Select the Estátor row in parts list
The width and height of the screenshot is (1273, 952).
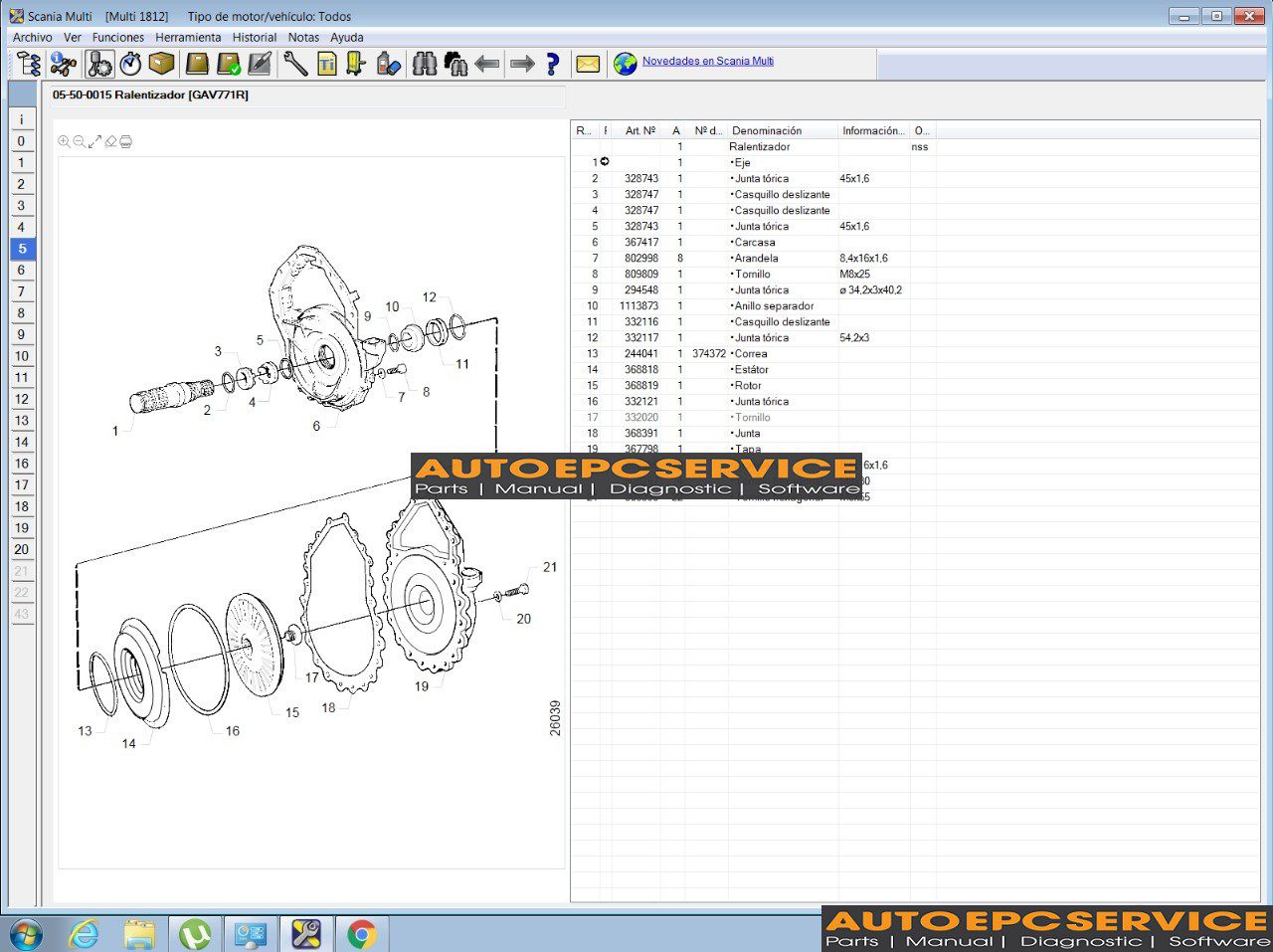(753, 369)
